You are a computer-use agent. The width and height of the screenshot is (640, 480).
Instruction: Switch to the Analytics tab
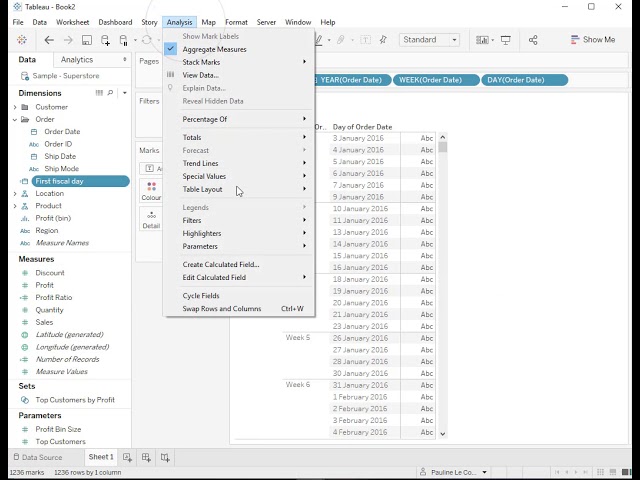tap(77, 60)
